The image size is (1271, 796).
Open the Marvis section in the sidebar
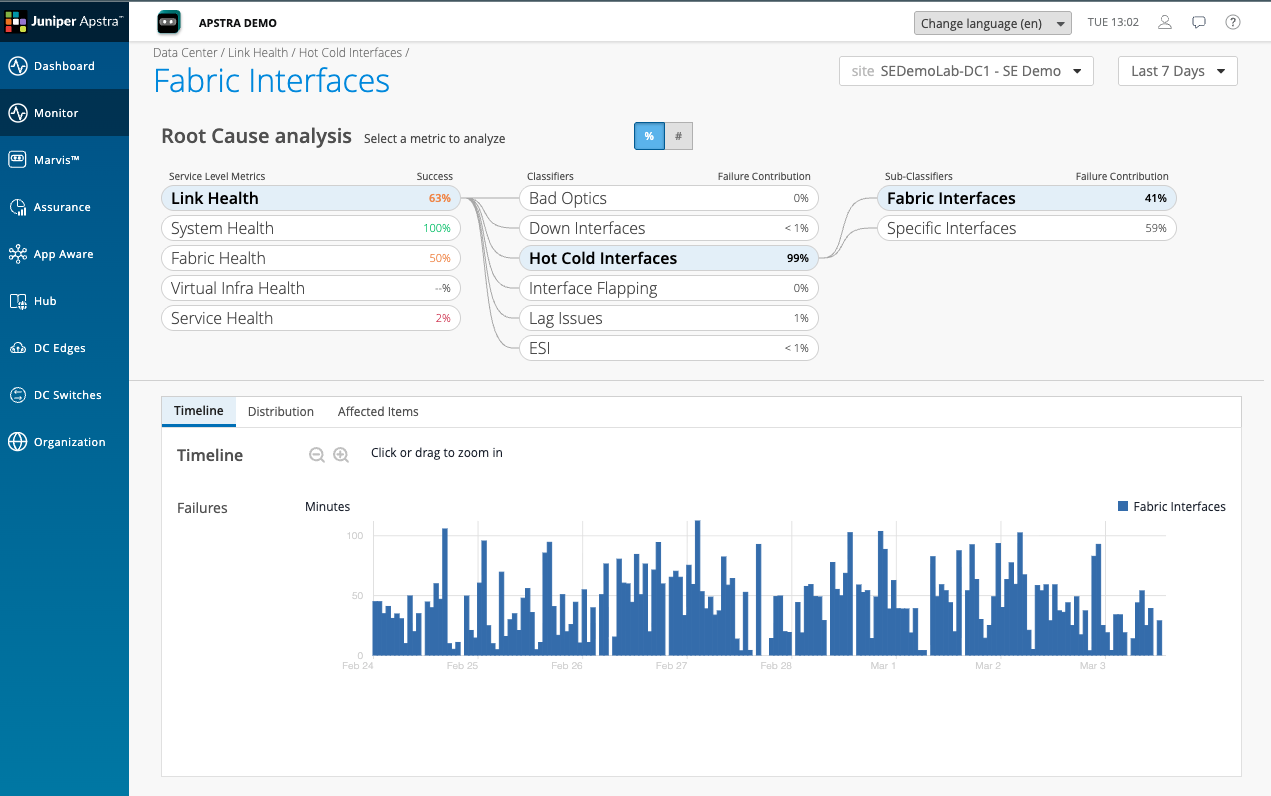(x=64, y=159)
